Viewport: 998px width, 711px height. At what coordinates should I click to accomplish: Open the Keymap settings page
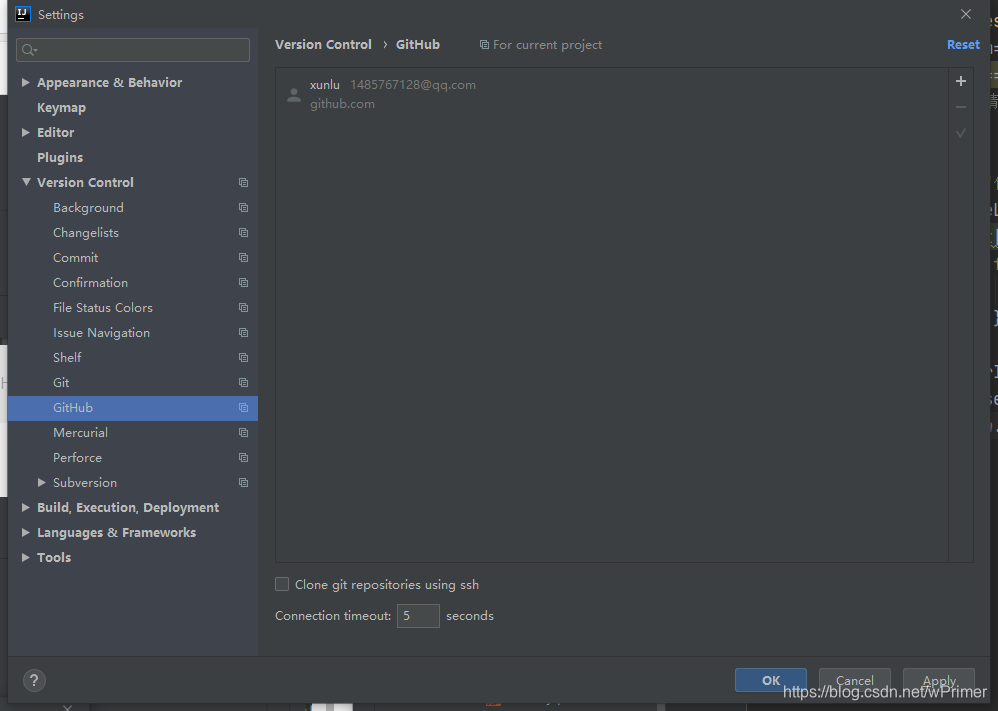pyautogui.click(x=61, y=108)
